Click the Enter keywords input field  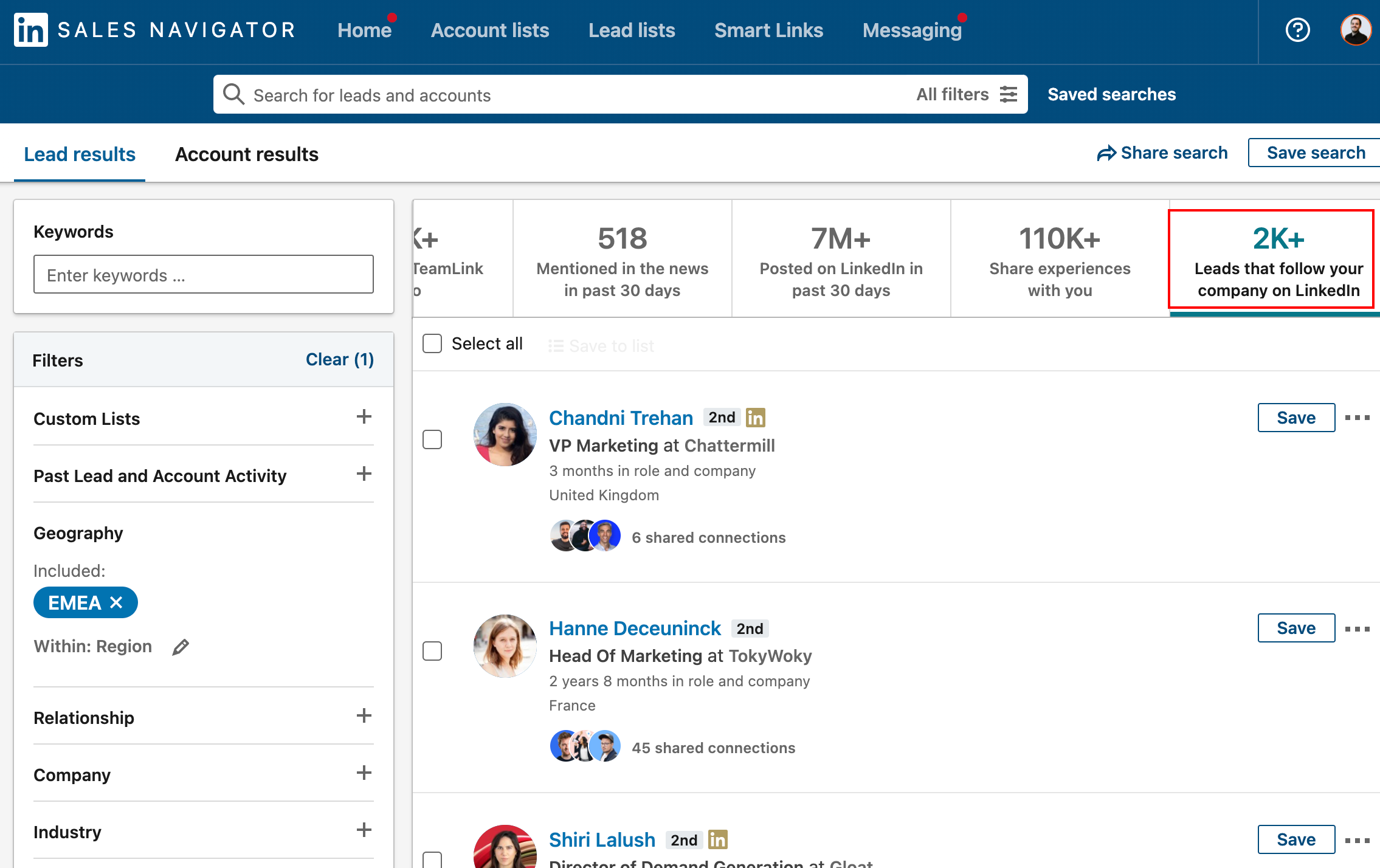point(204,275)
